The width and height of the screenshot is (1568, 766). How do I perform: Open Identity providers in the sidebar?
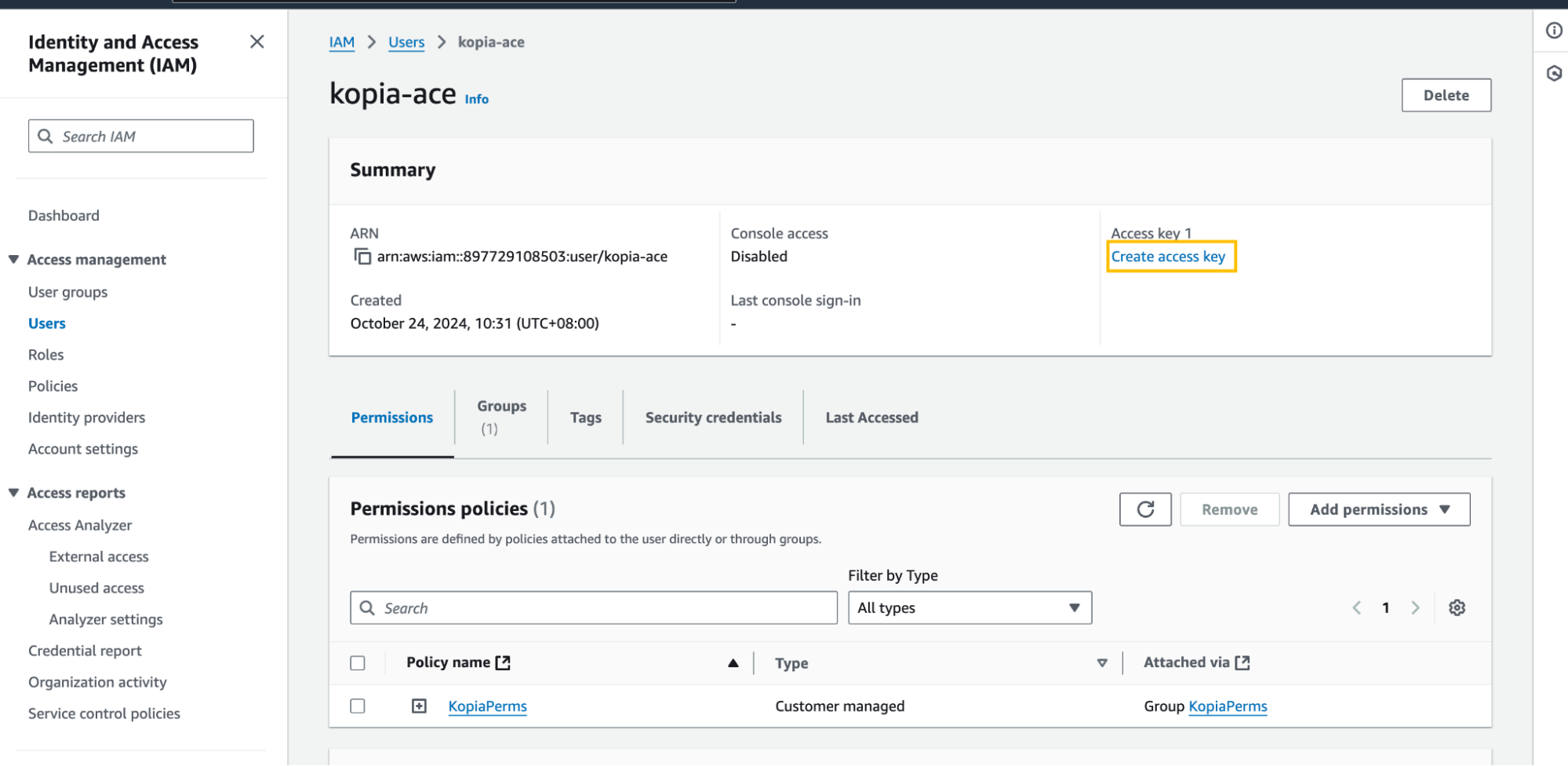[86, 418]
